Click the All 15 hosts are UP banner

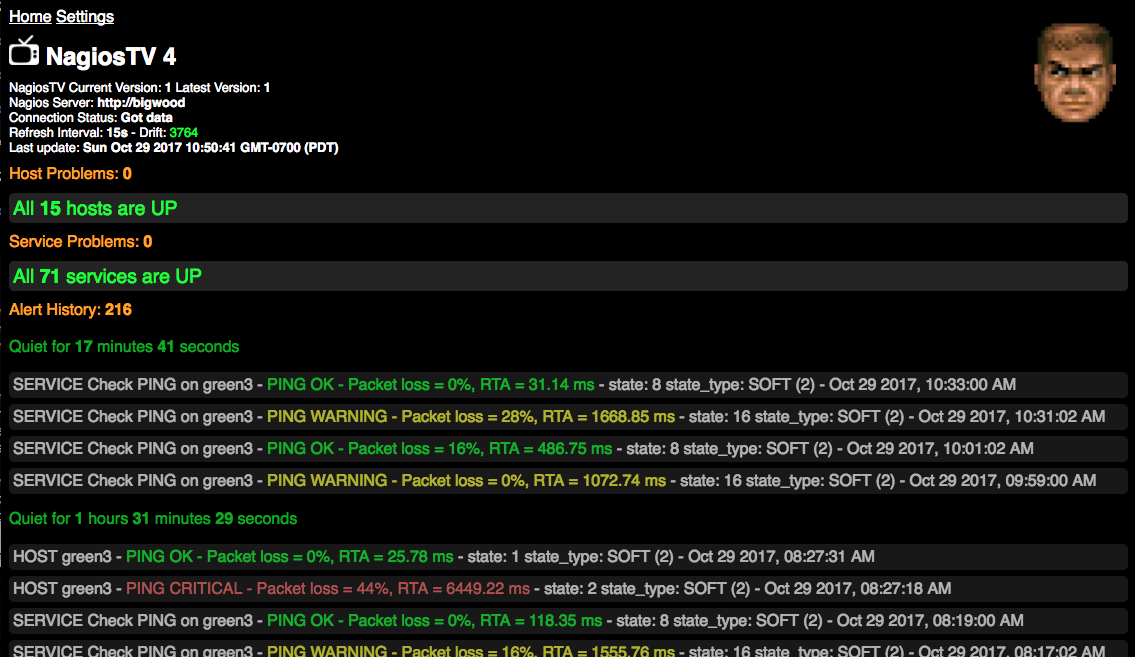(x=568, y=208)
